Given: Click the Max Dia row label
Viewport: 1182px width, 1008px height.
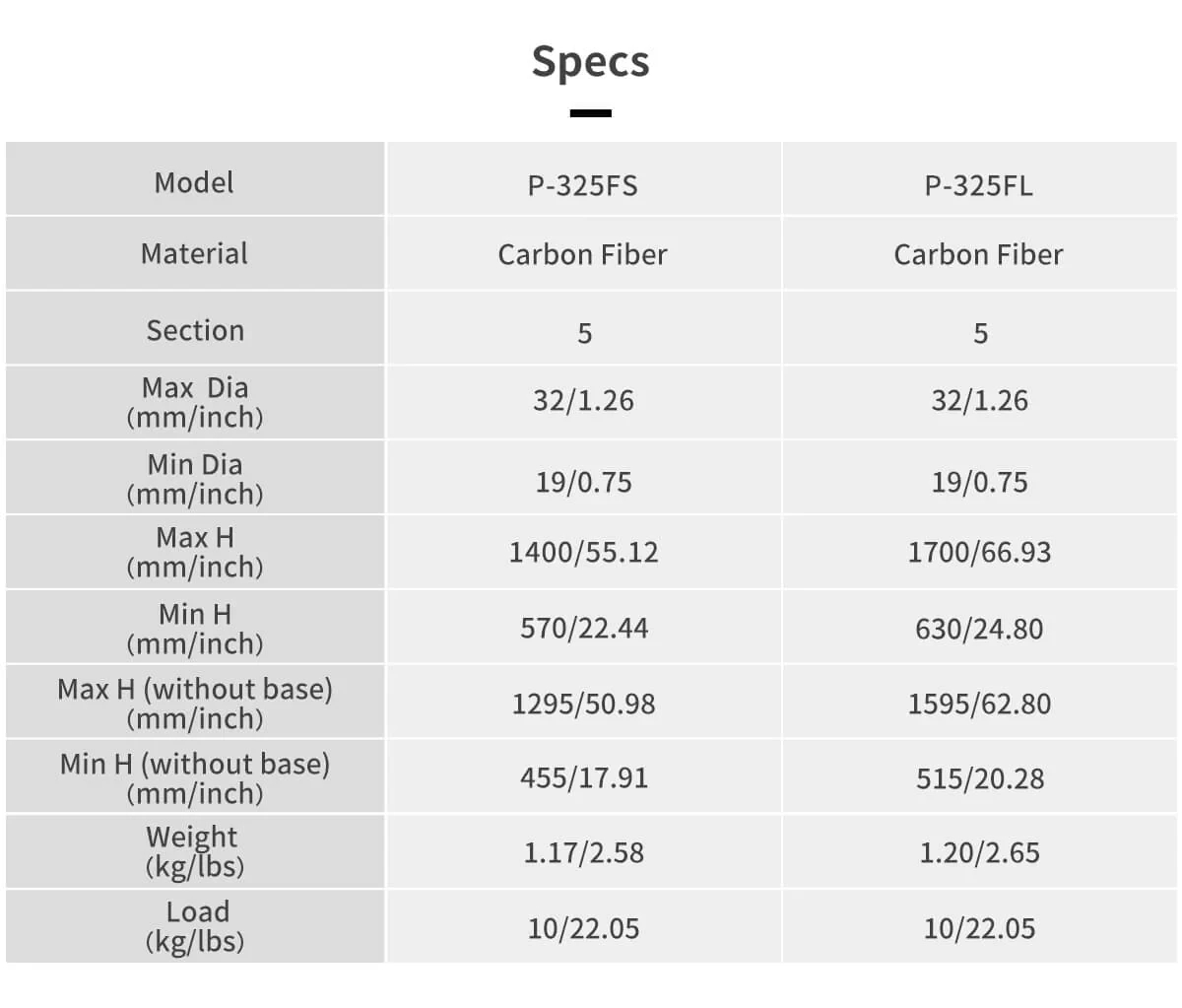Looking at the screenshot, I should click(195, 402).
